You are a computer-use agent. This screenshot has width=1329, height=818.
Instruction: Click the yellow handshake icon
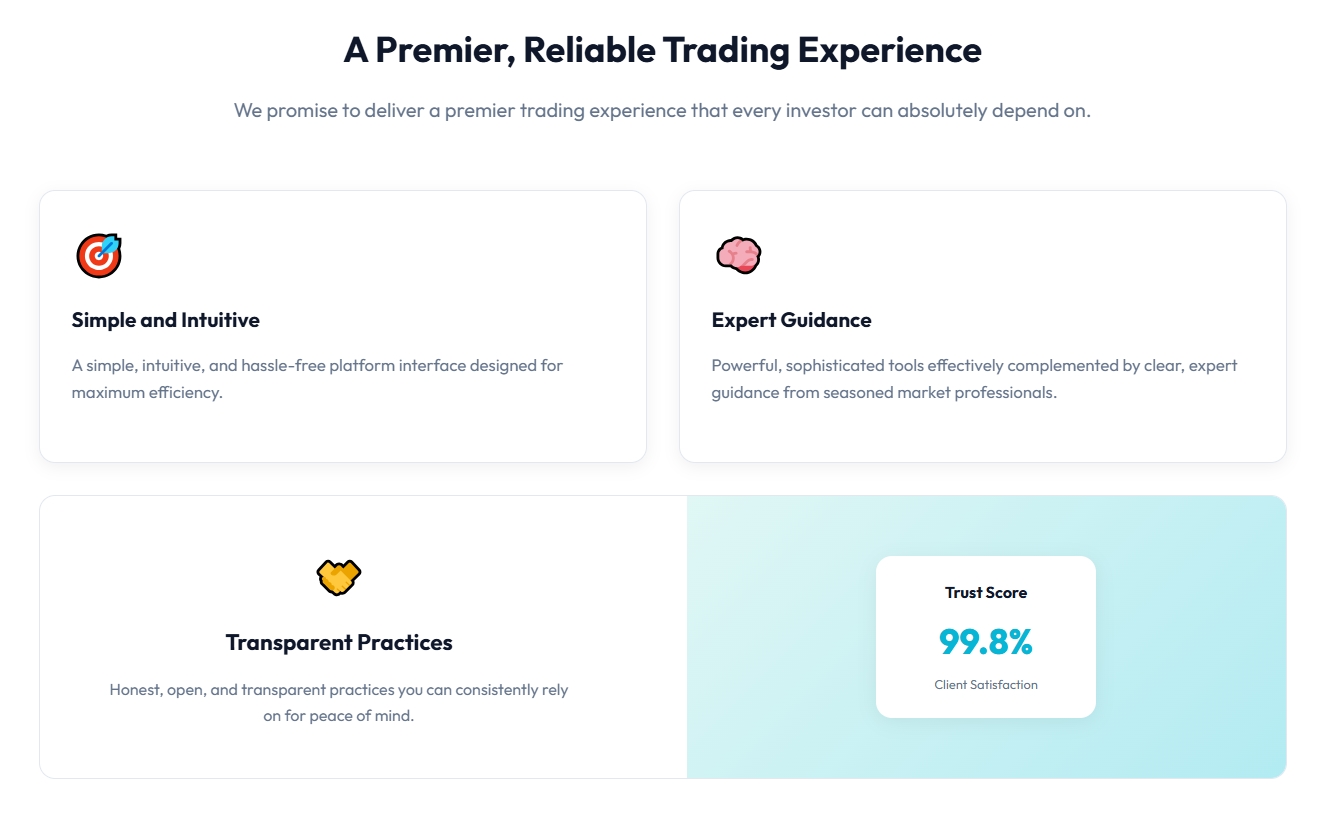tap(338, 577)
